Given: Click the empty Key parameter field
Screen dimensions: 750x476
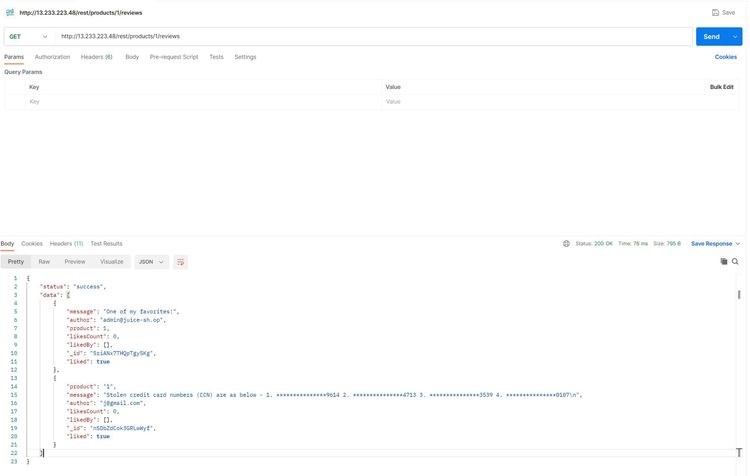Looking at the screenshot, I should (x=203, y=102).
